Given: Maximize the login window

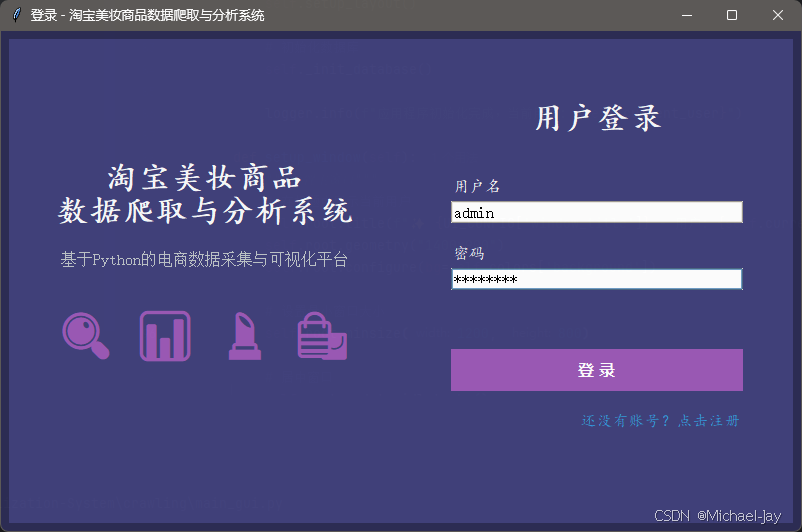Looking at the screenshot, I should tap(732, 15).
